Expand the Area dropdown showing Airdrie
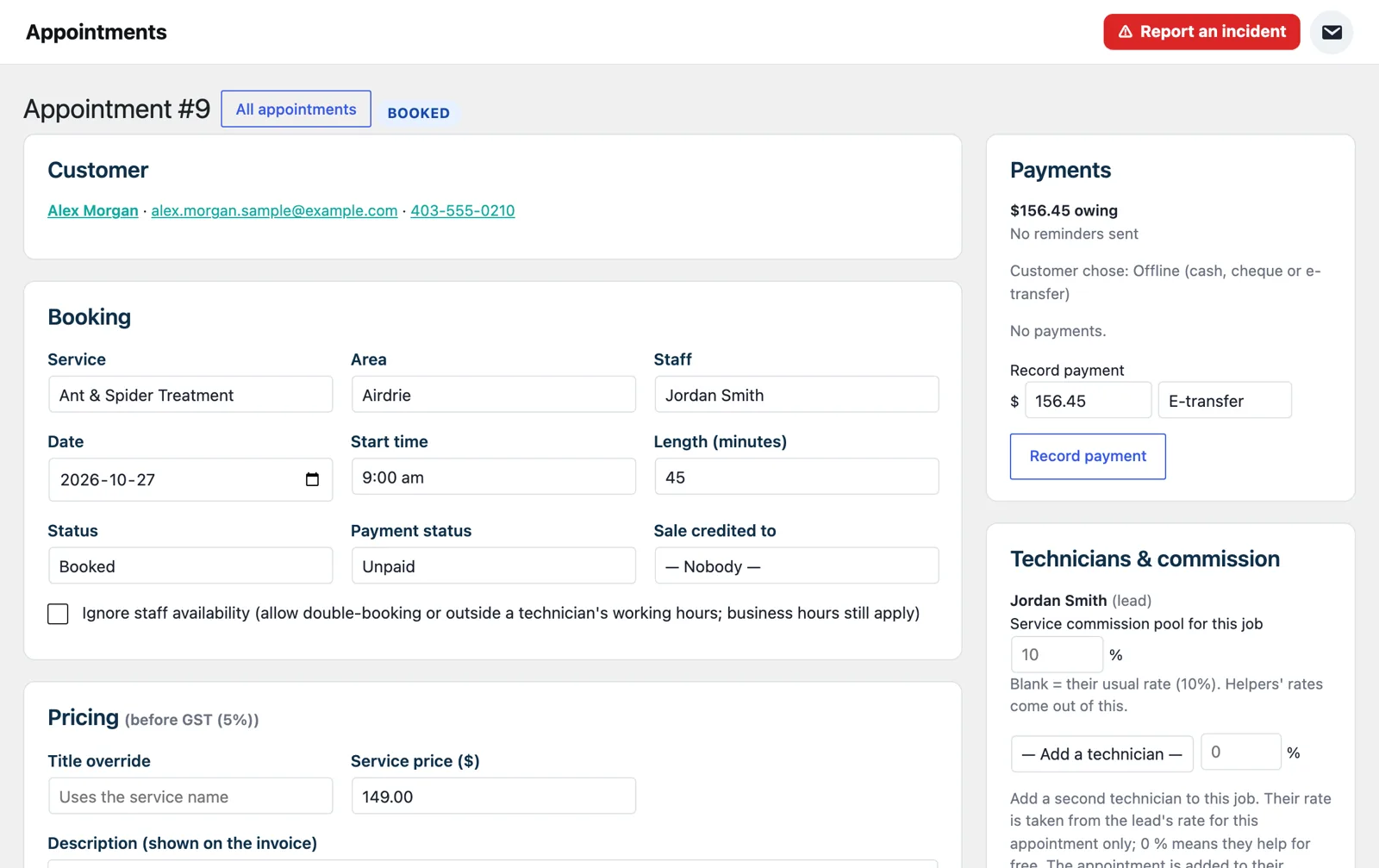1379x868 pixels. pos(493,395)
